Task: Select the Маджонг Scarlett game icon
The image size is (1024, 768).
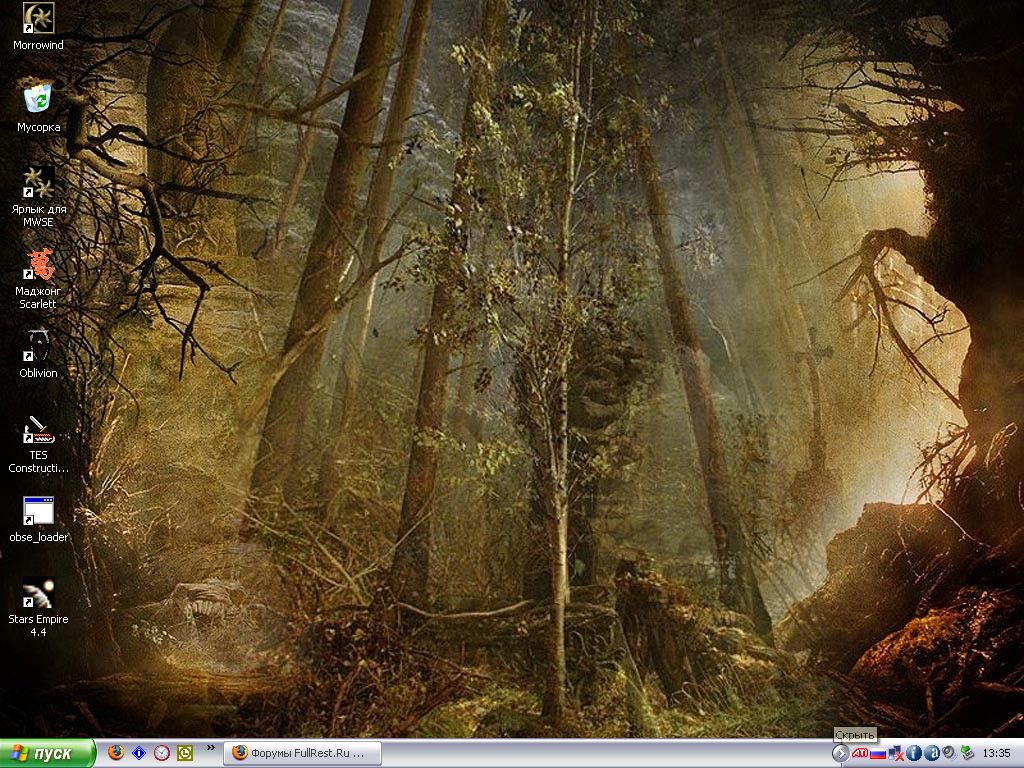Action: click(38, 265)
